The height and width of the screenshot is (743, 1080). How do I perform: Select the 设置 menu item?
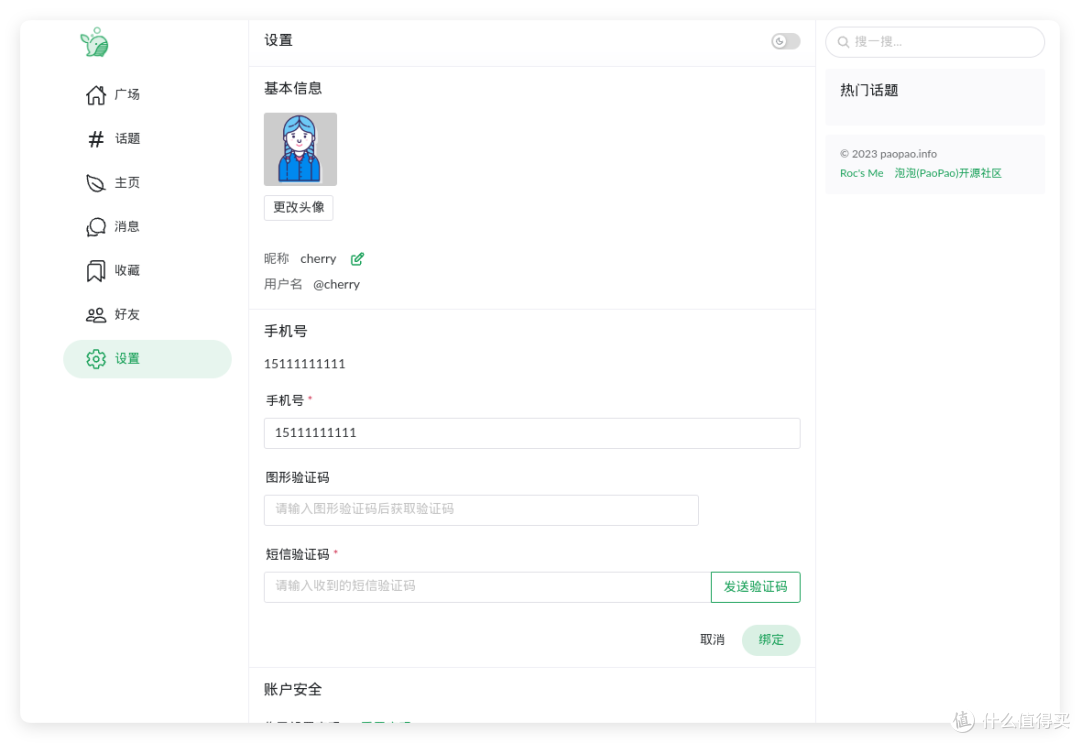147,359
